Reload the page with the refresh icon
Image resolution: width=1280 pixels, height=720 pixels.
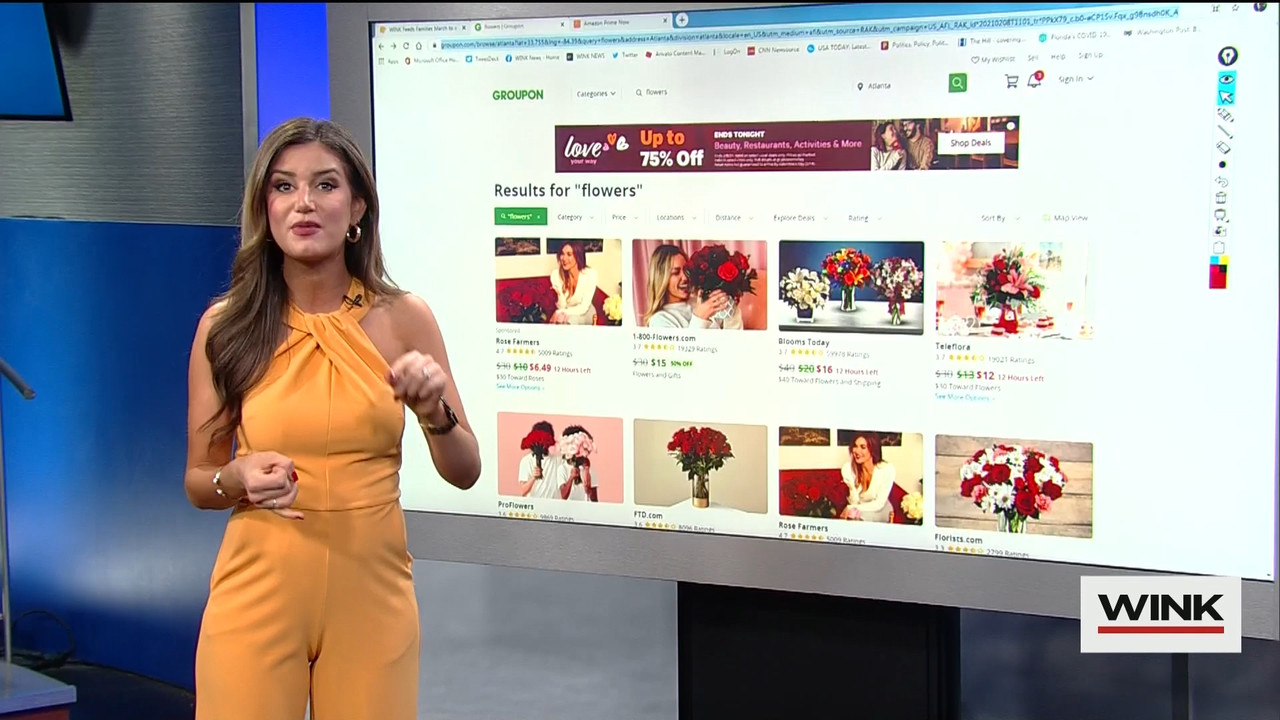point(406,46)
